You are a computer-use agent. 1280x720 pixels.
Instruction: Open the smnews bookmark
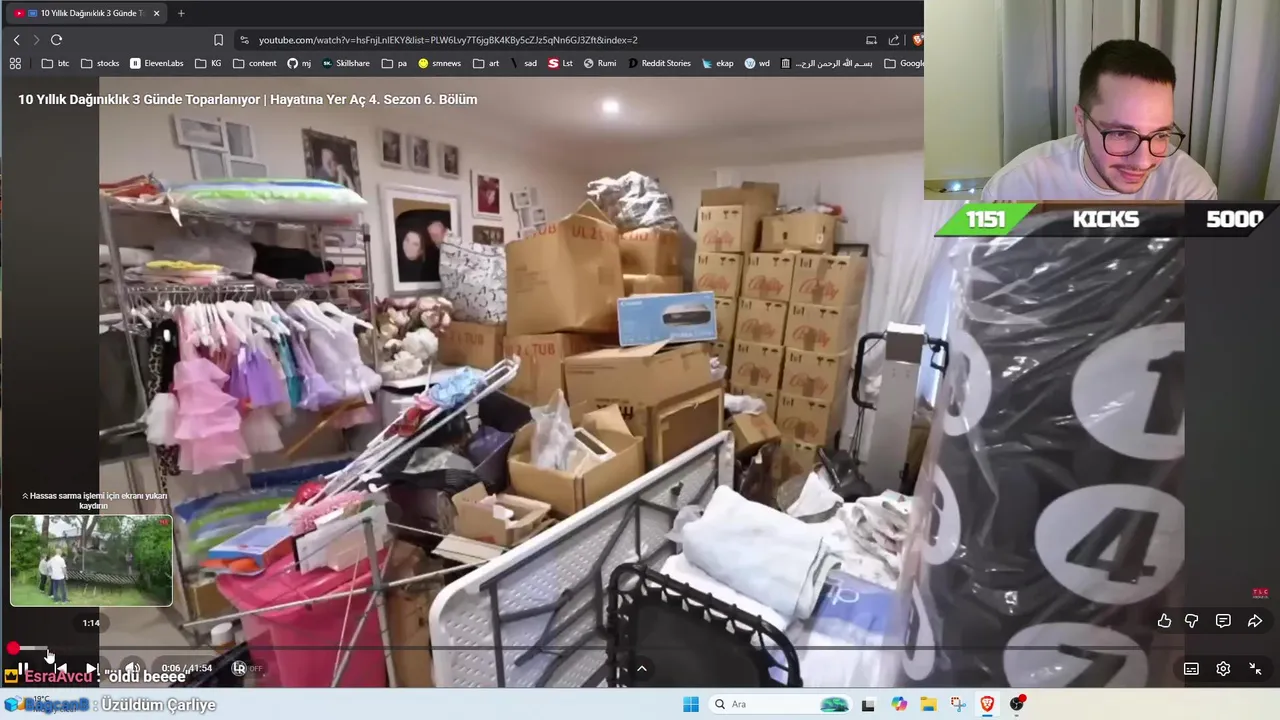pyautogui.click(x=440, y=63)
